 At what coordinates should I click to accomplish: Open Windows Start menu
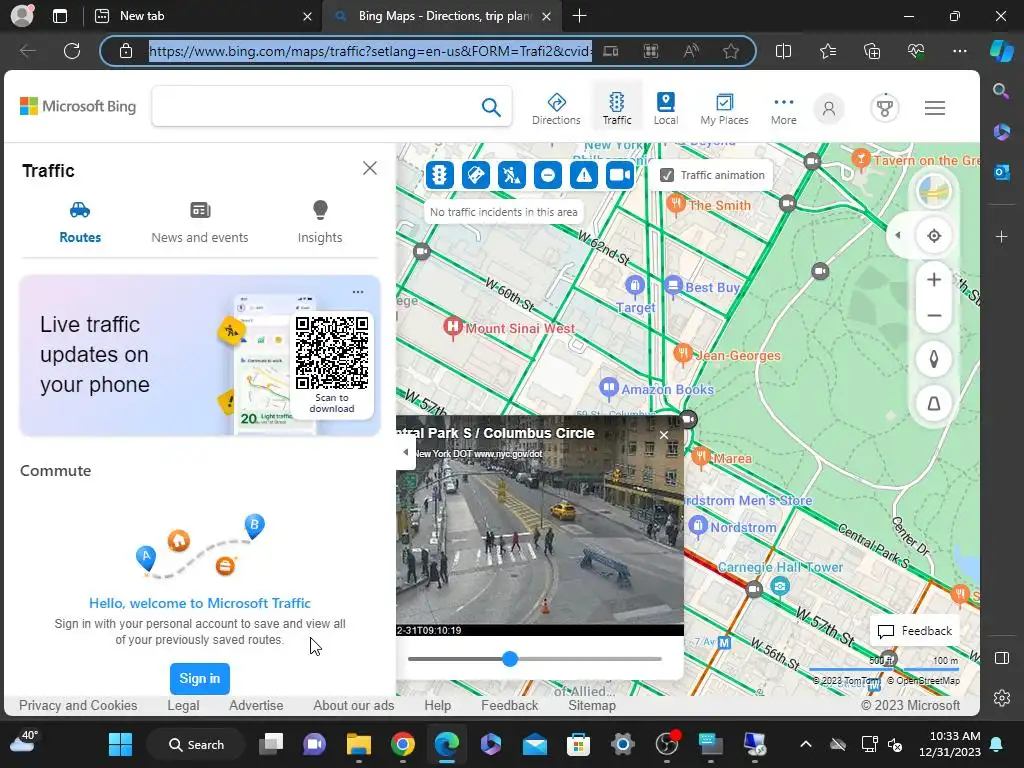tap(120, 744)
